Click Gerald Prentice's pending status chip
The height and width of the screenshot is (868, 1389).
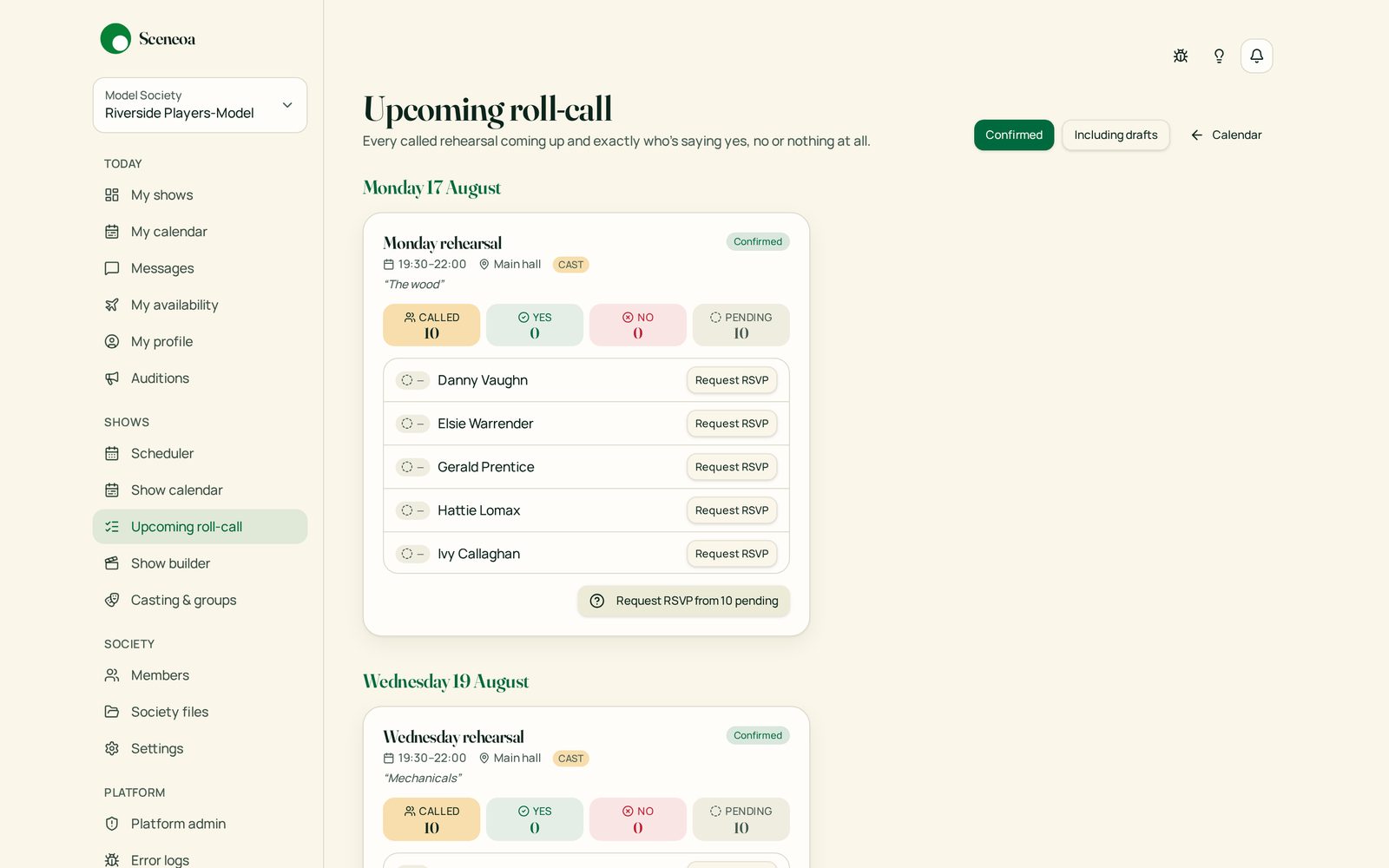point(412,467)
